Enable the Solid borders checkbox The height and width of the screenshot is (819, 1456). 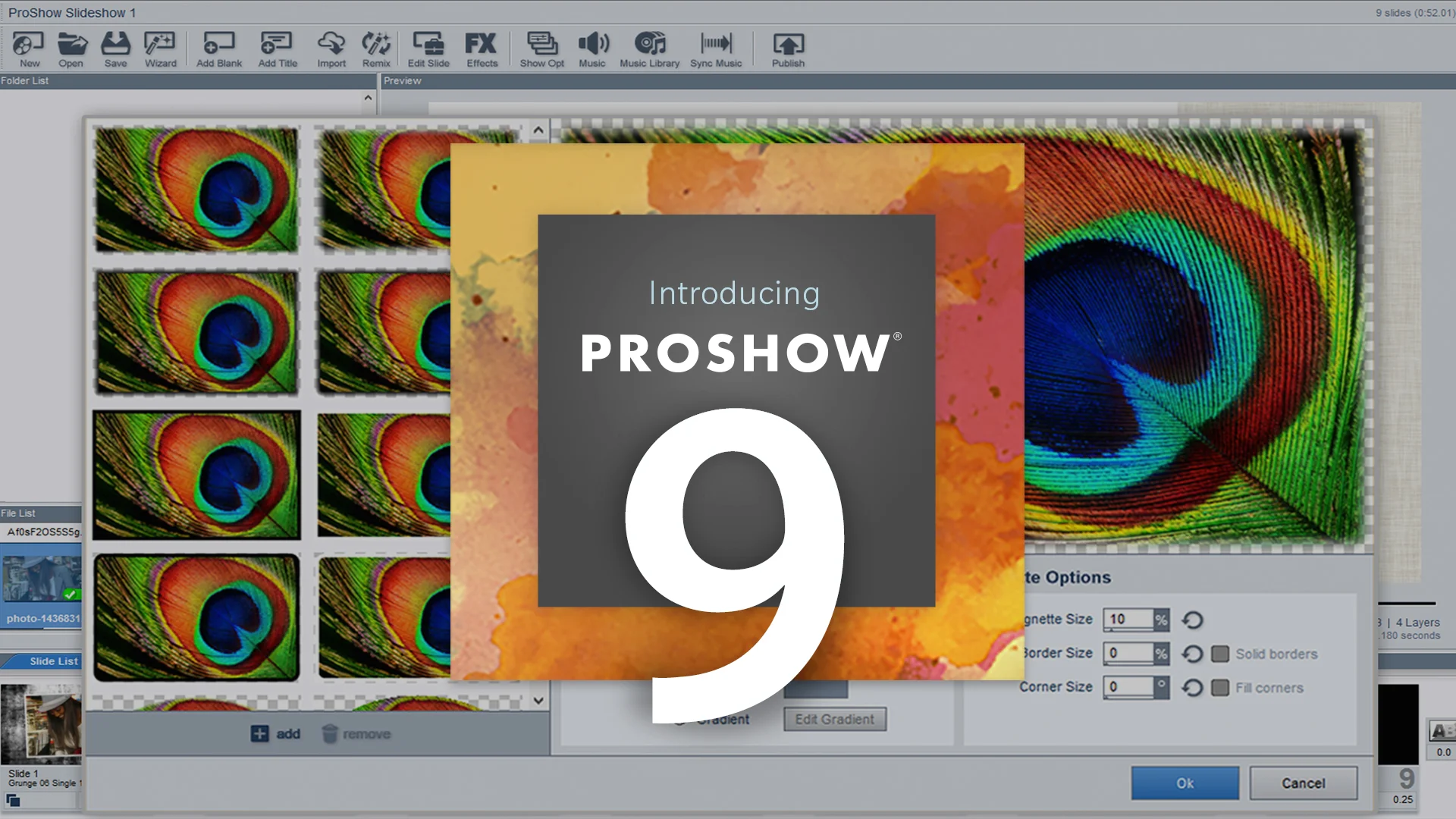pyautogui.click(x=1220, y=654)
